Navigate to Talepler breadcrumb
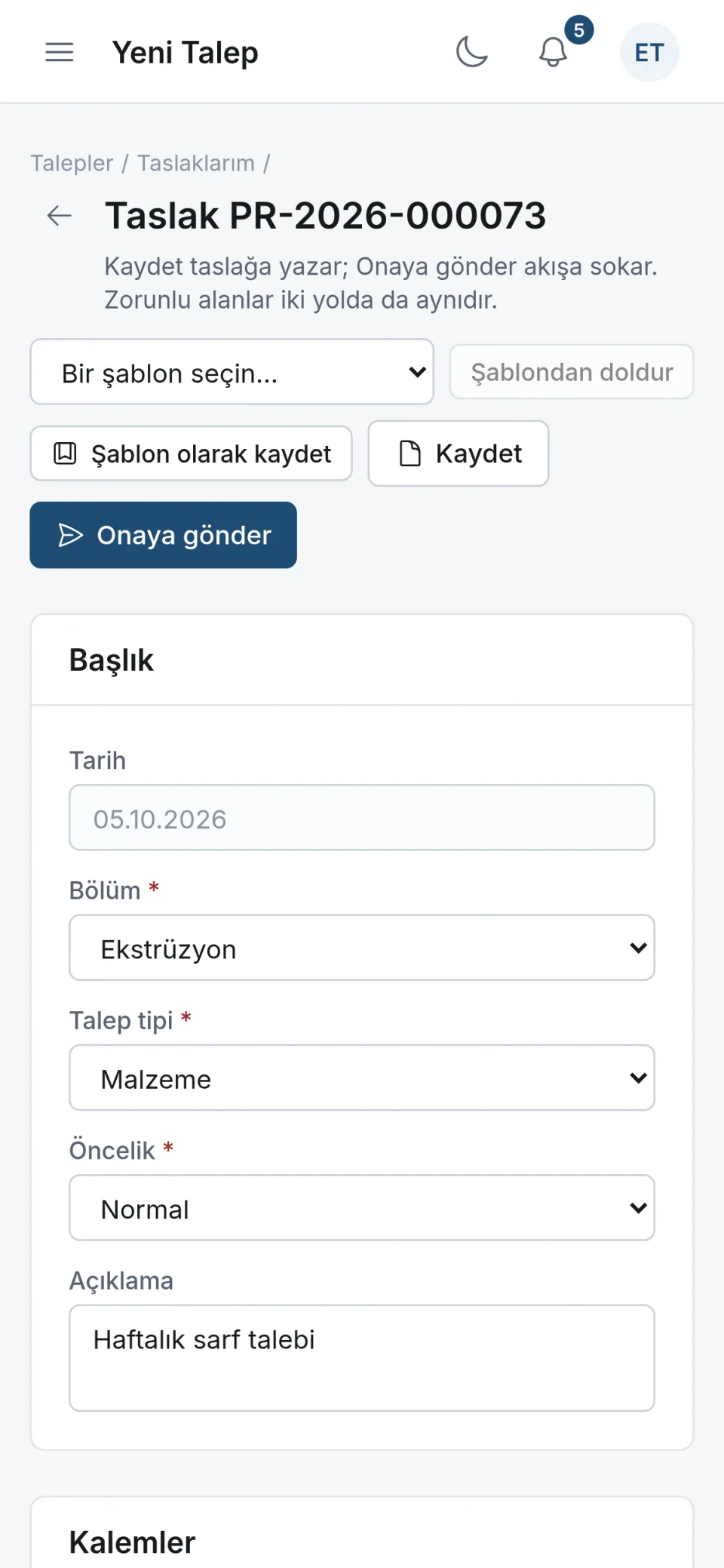Image resolution: width=724 pixels, height=1568 pixels. 72,163
